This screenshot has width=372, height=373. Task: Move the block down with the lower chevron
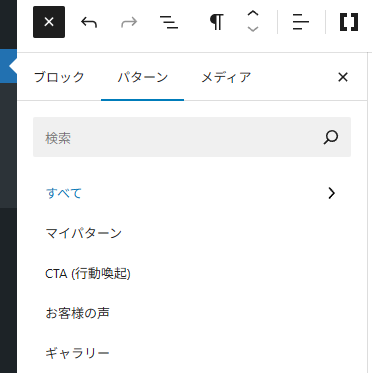tap(253, 29)
